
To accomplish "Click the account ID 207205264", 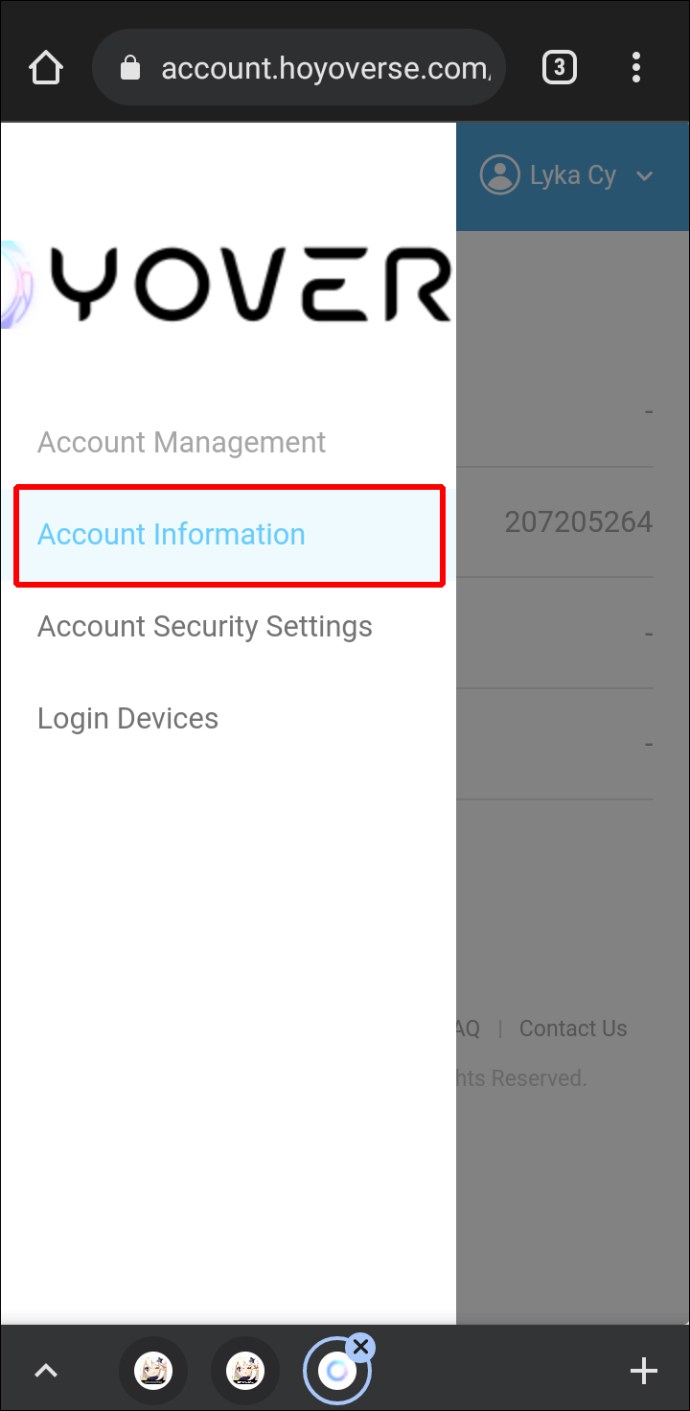I will pyautogui.click(x=578, y=522).
